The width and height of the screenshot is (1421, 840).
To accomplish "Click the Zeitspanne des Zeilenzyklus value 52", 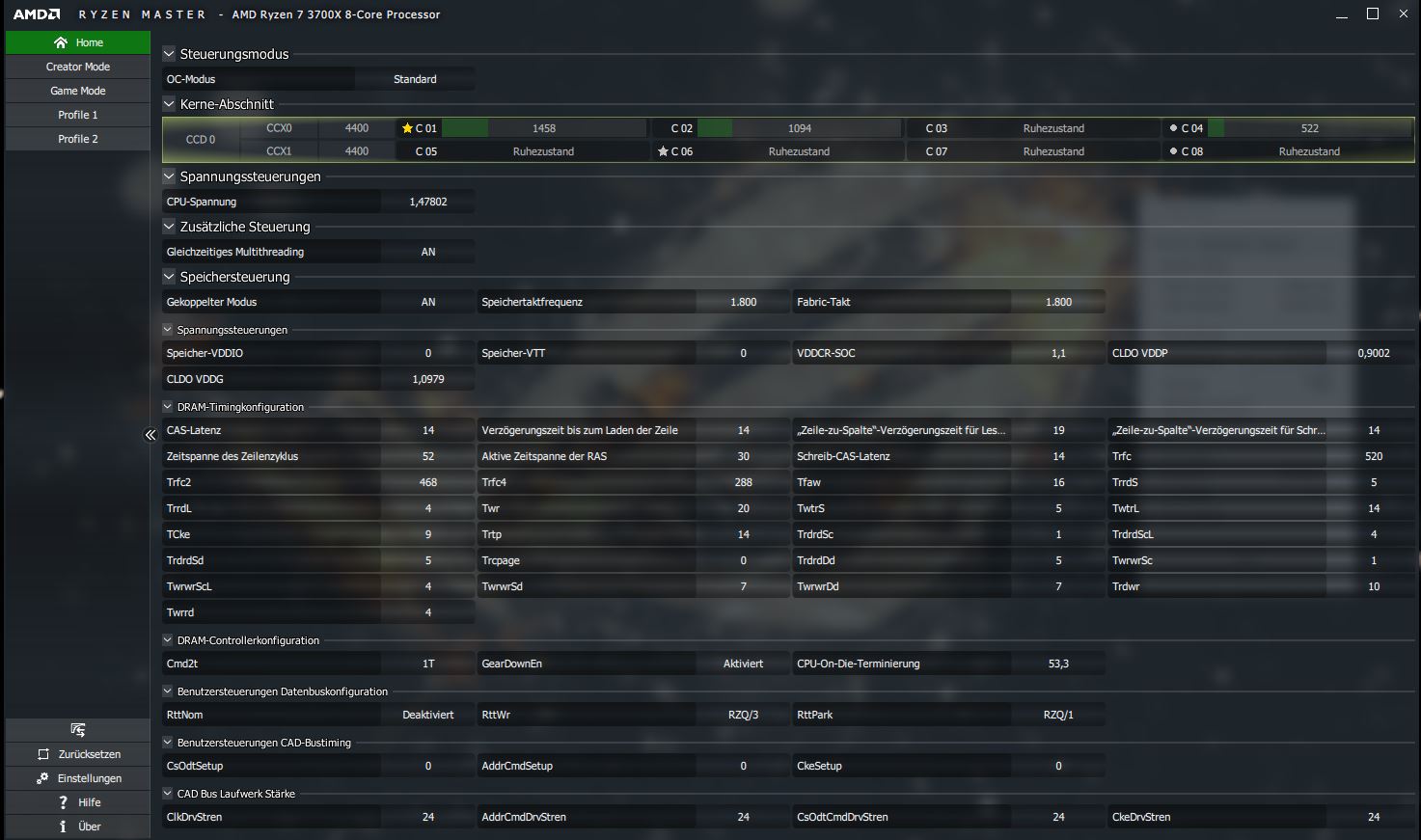I will [x=428, y=456].
